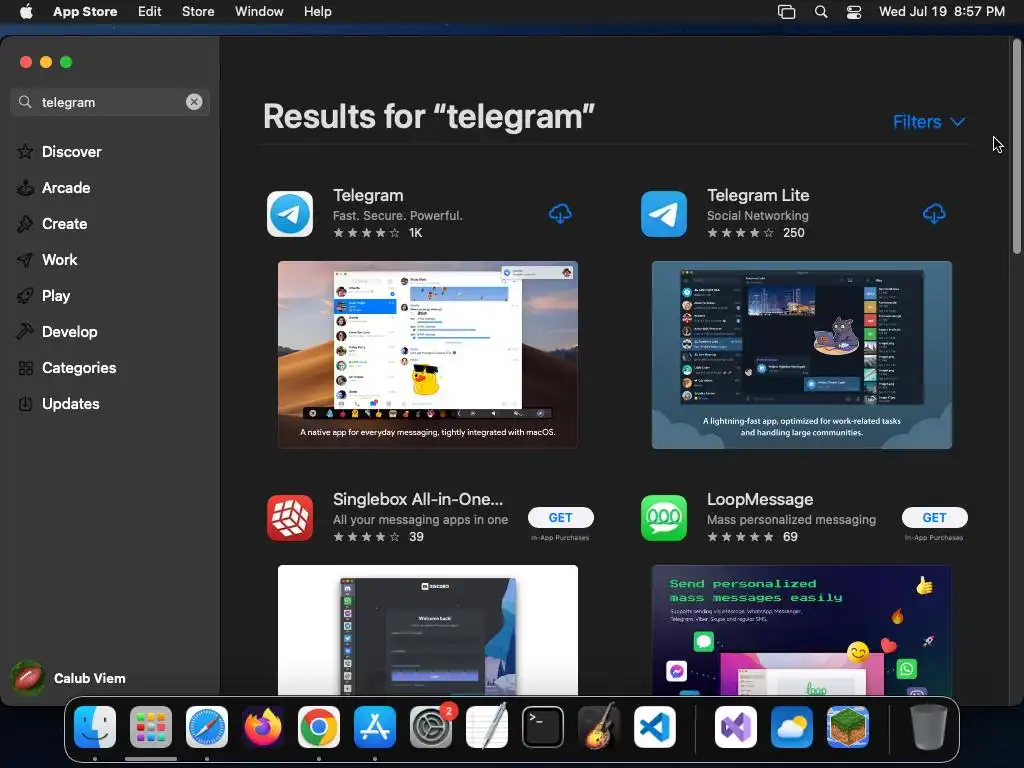This screenshot has width=1024, height=768.
Task: Open Weather app from the dock
Action: click(792, 727)
